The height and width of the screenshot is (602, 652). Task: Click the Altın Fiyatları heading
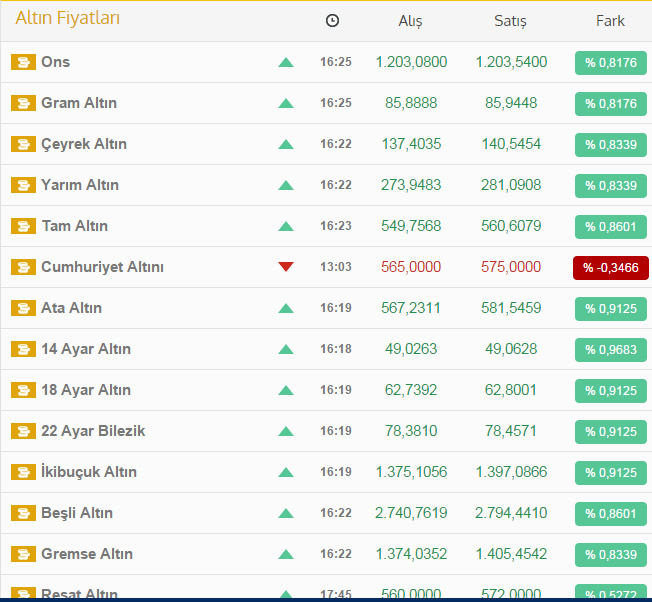(x=68, y=18)
